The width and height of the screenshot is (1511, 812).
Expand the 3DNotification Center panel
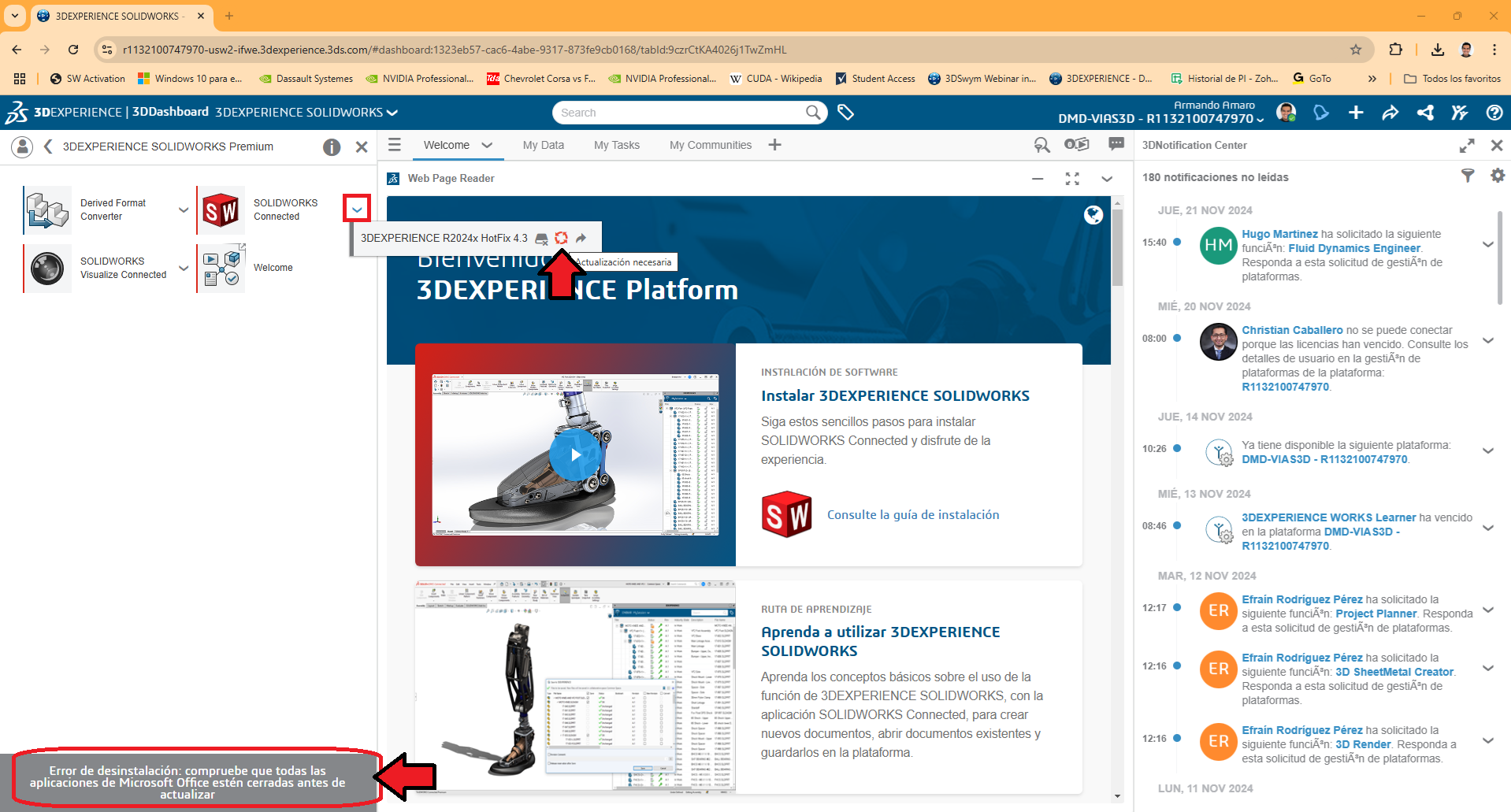pos(1467,146)
